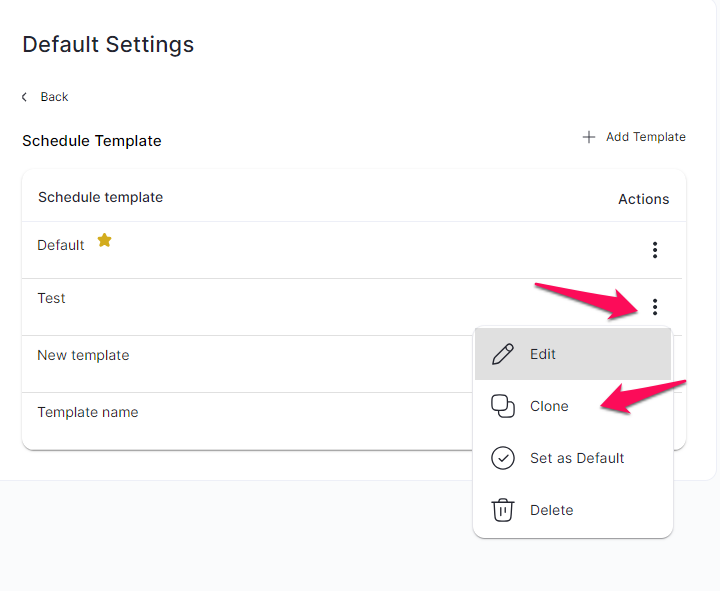Click the Actions column header
Screen dimensions: 720x591
click(x=643, y=199)
